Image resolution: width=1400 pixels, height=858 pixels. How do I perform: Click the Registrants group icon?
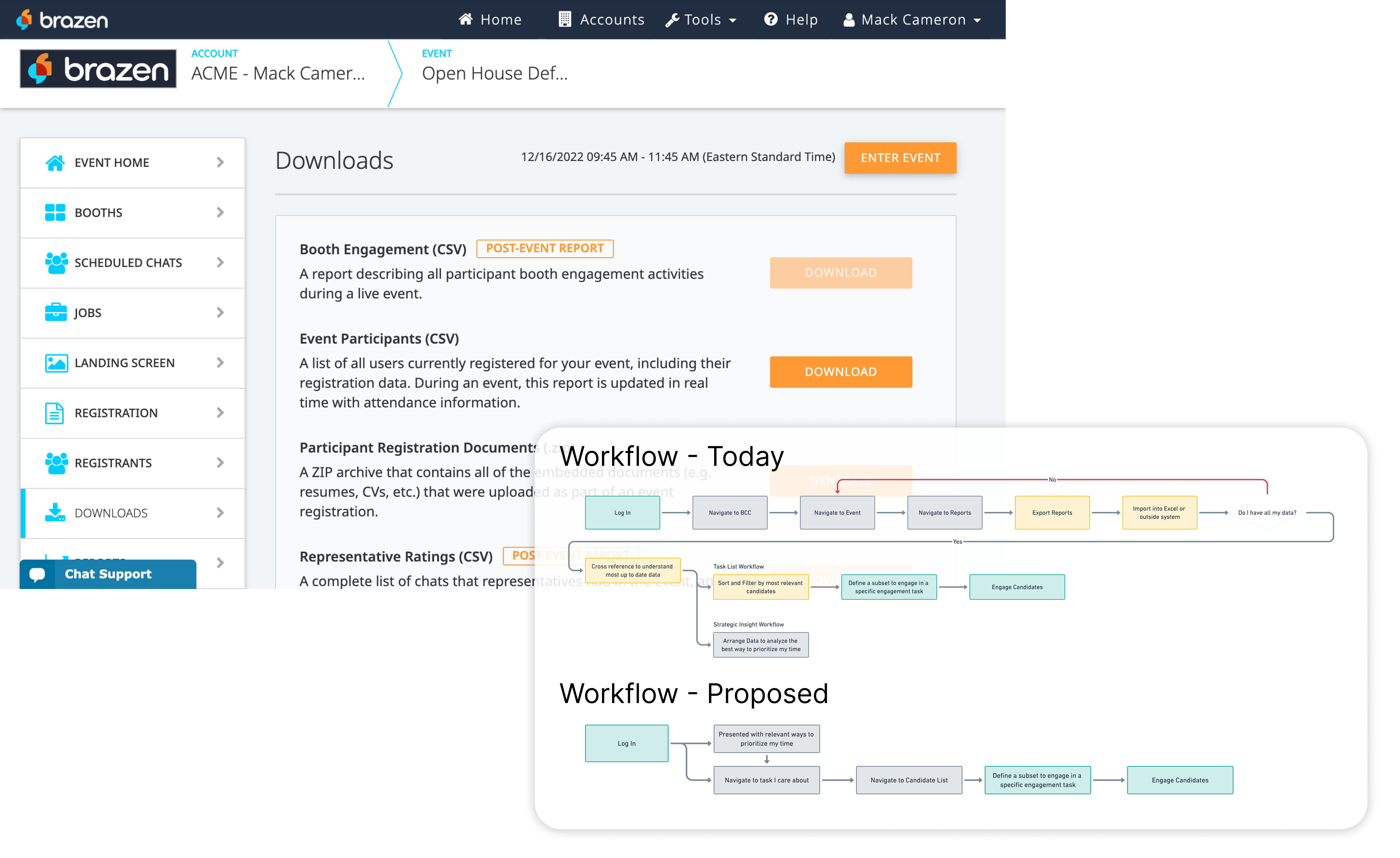tap(56, 463)
